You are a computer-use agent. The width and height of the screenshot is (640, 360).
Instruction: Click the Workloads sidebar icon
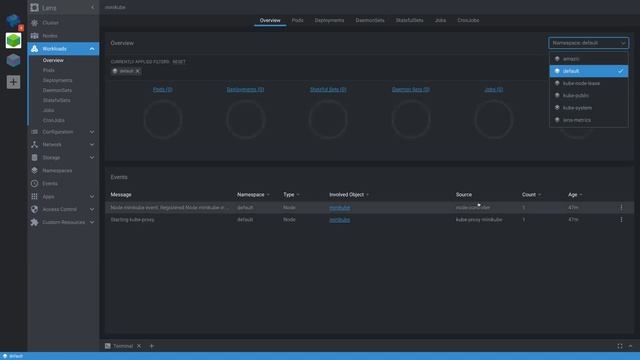[35, 49]
